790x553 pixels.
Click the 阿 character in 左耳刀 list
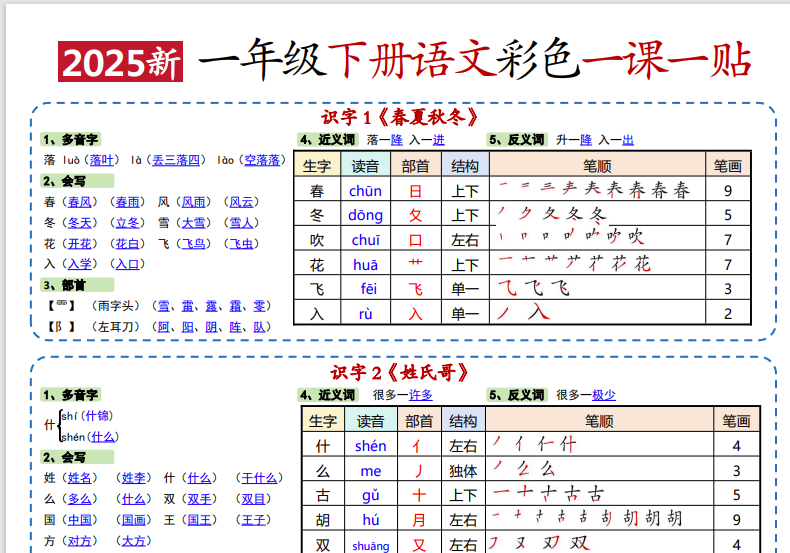pyautogui.click(x=163, y=327)
